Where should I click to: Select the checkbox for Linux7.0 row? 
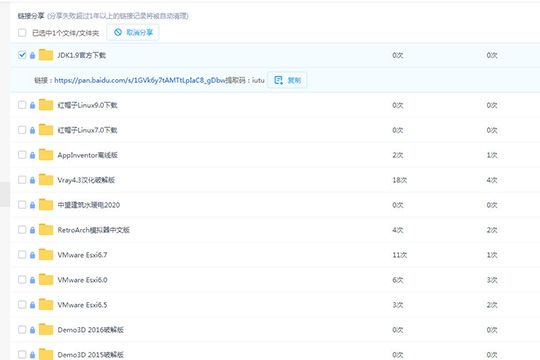click(22, 130)
